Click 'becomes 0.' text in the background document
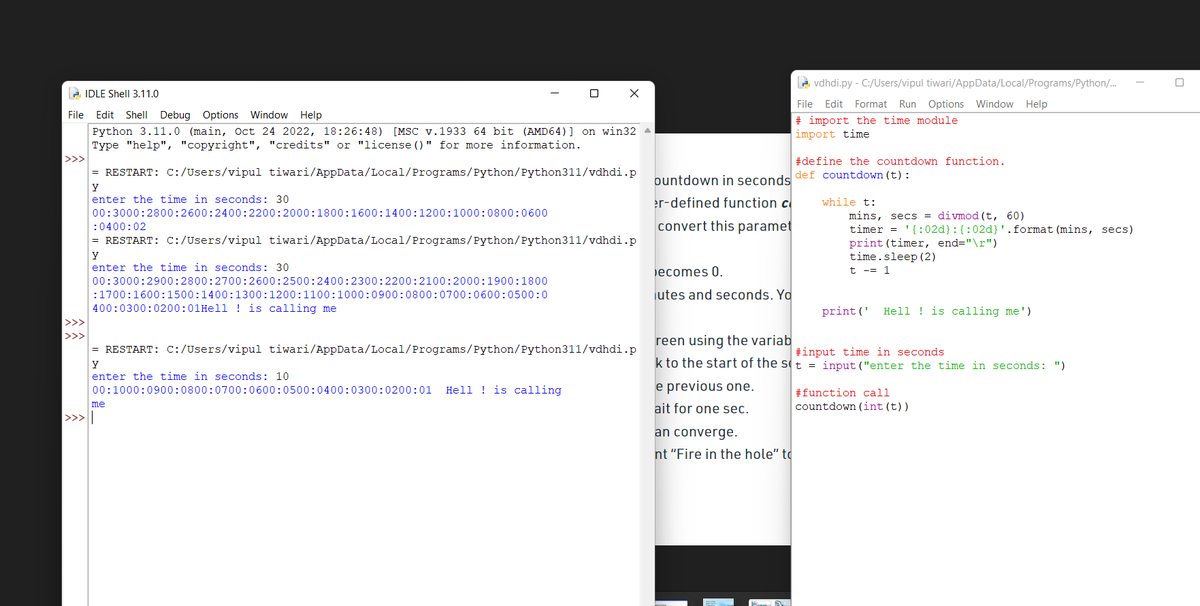The image size is (1200, 606). coord(687,272)
